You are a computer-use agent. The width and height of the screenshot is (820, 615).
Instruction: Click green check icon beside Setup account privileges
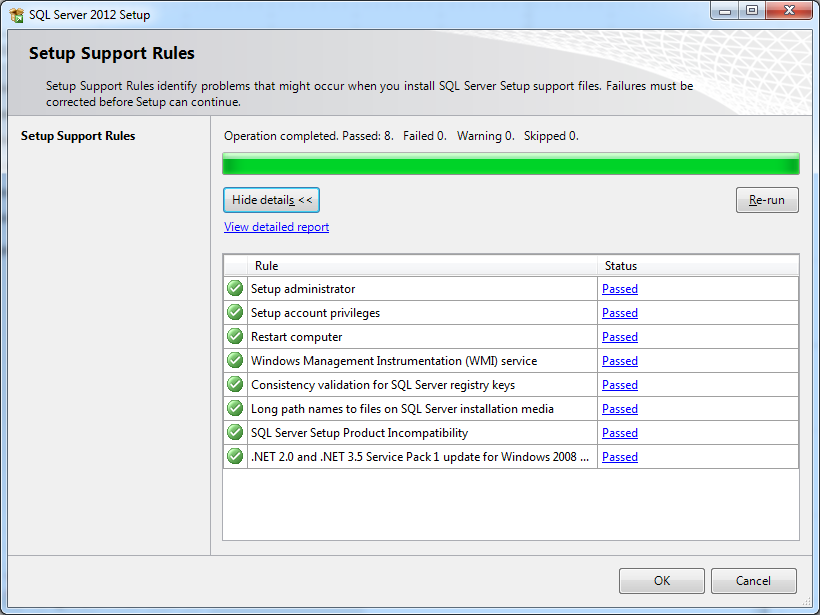235,312
